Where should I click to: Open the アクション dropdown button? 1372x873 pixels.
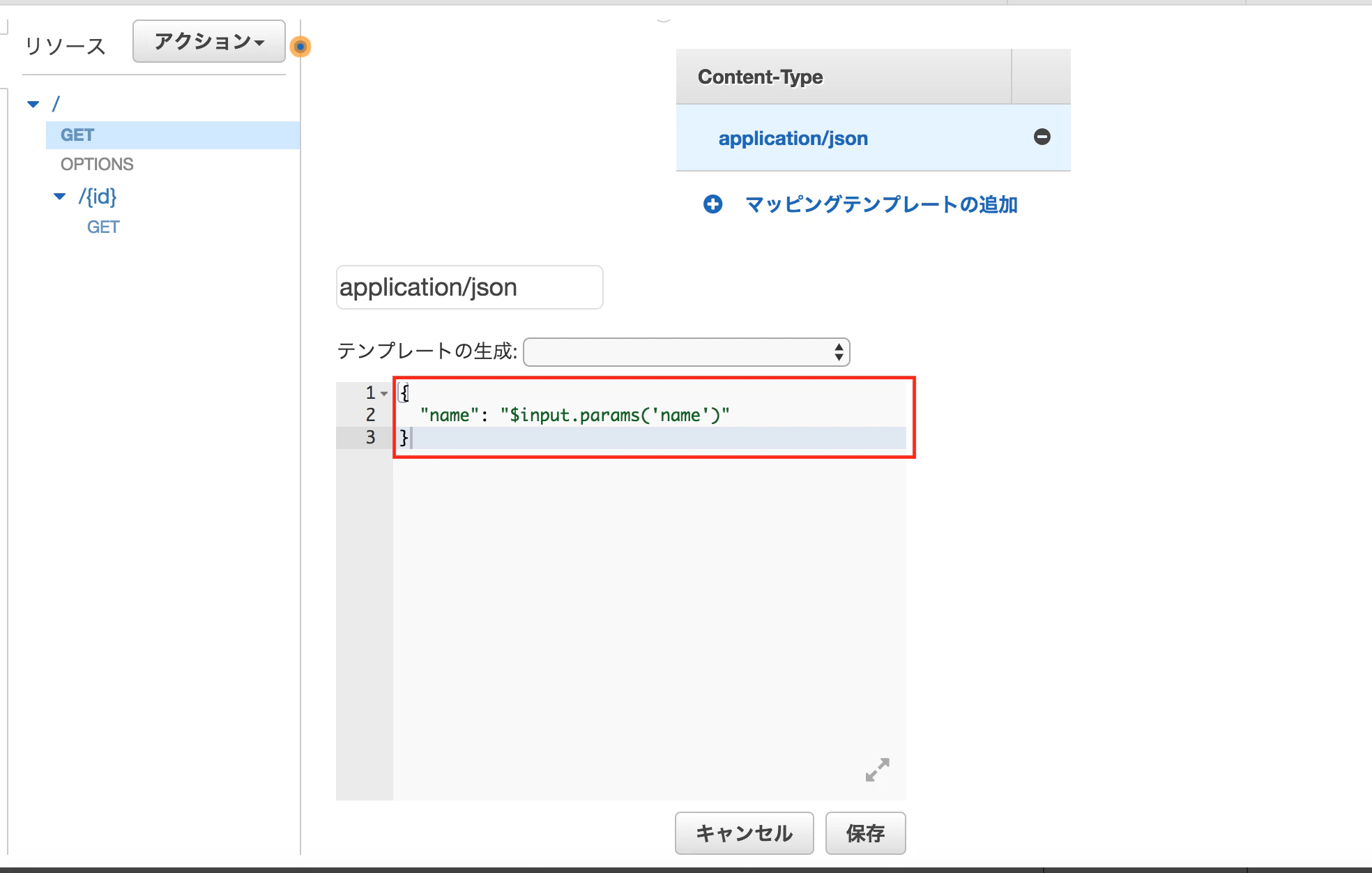pos(208,42)
